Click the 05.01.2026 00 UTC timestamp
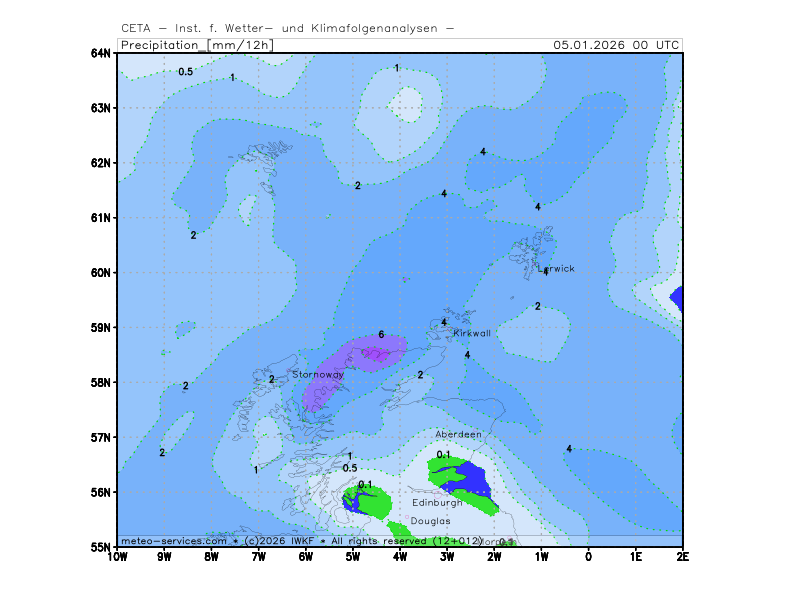This screenshot has height=600, width=800. 617,45
